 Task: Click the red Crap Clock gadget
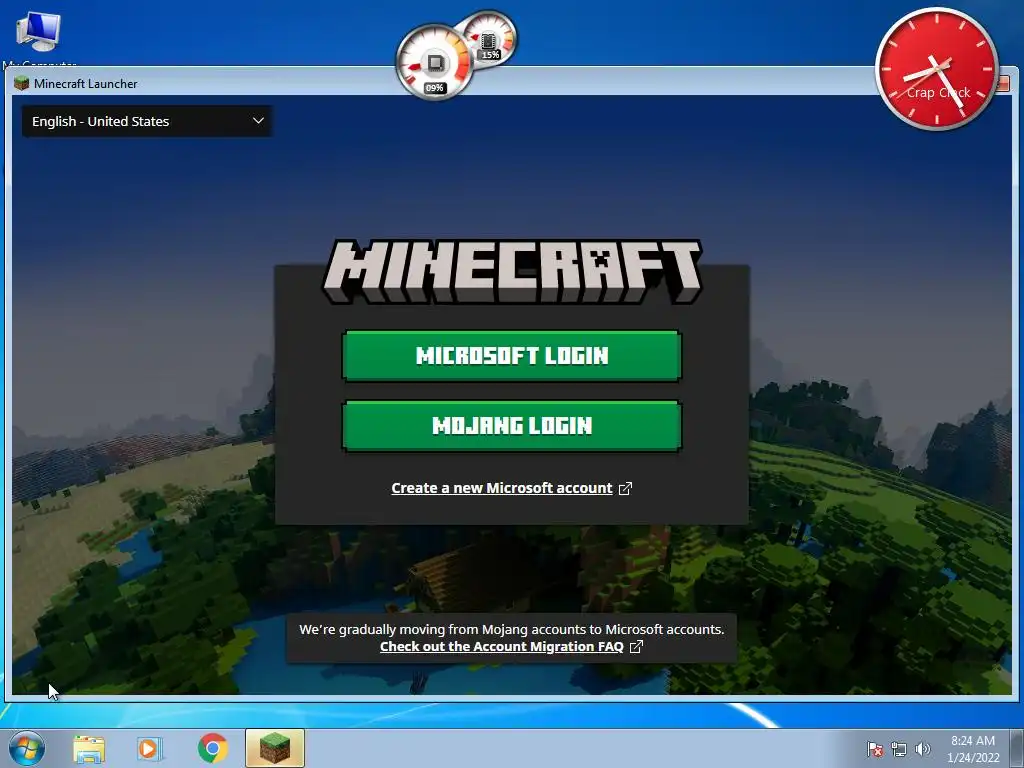(x=936, y=69)
